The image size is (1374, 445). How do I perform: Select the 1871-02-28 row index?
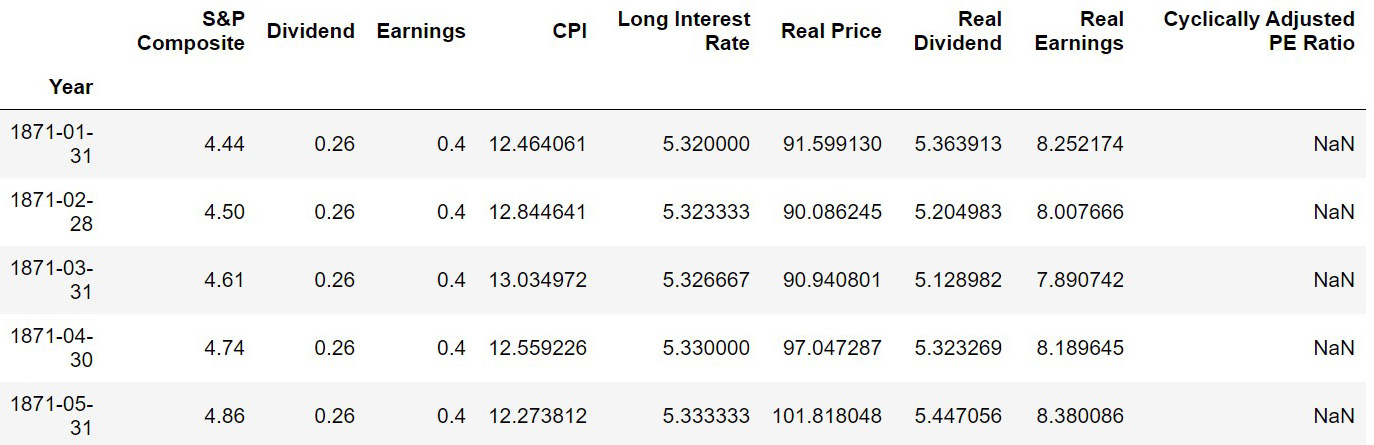point(52,212)
